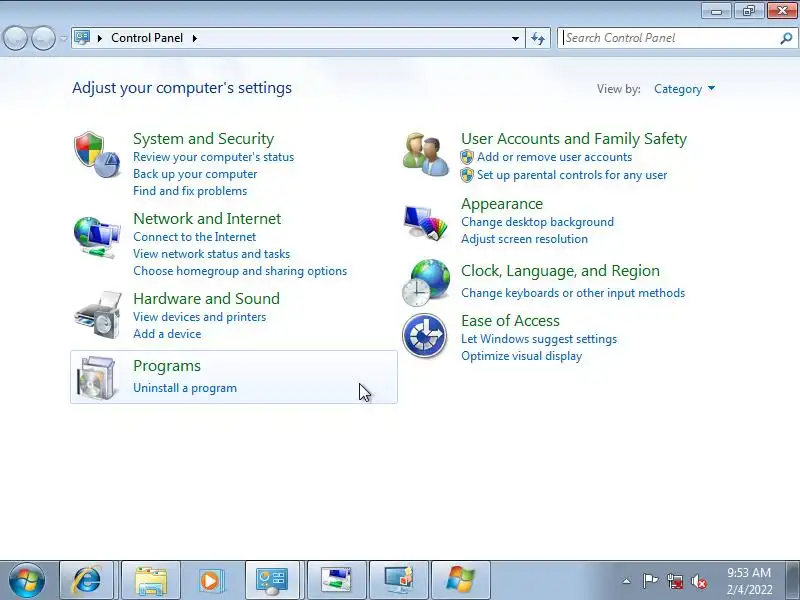Click Change keyboards or other input methods
This screenshot has width=800, height=600.
coord(573,293)
